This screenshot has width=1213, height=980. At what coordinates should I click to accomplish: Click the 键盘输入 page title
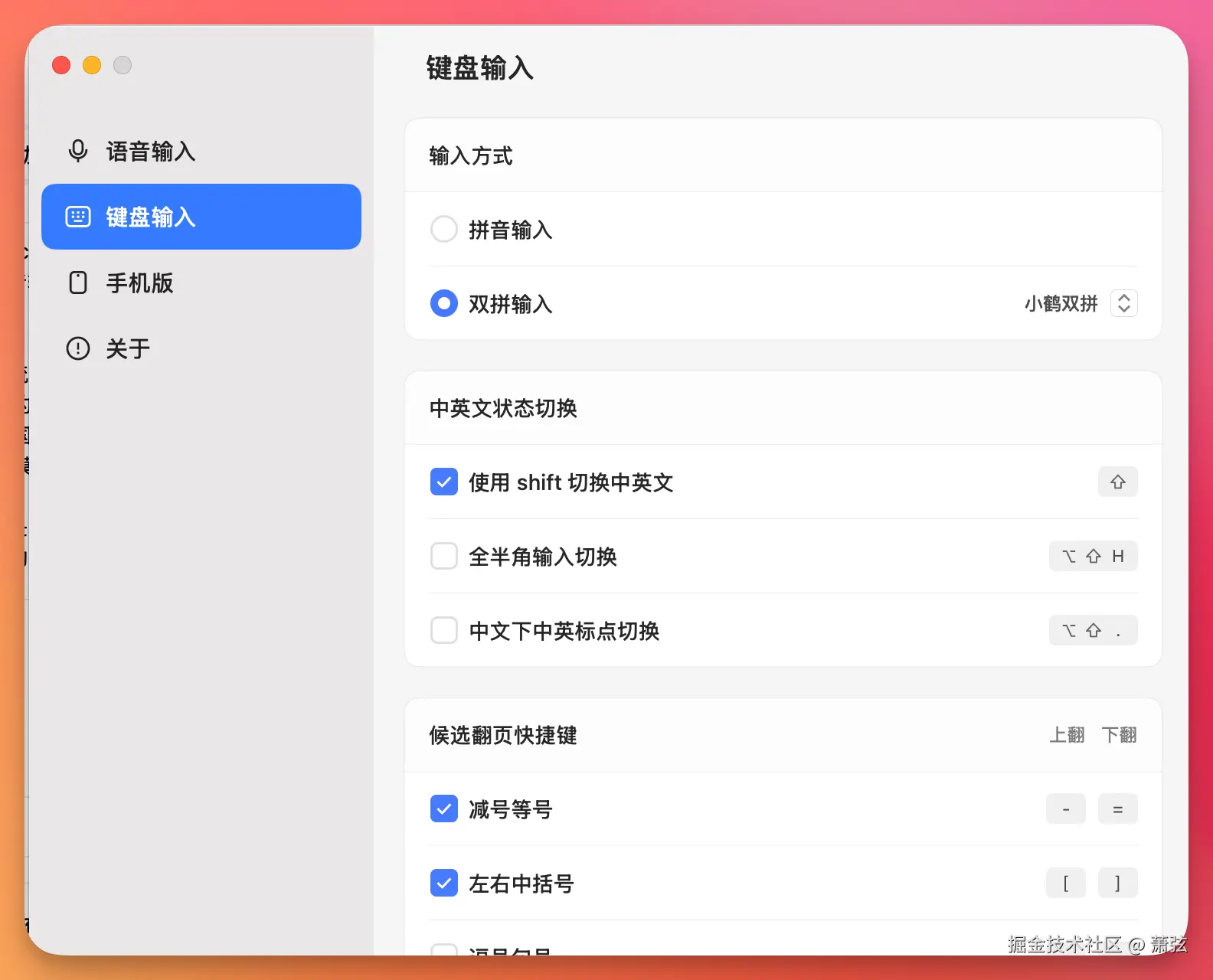point(480,68)
